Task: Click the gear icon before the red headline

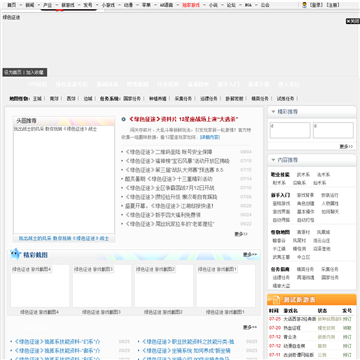Action: [x=124, y=119]
